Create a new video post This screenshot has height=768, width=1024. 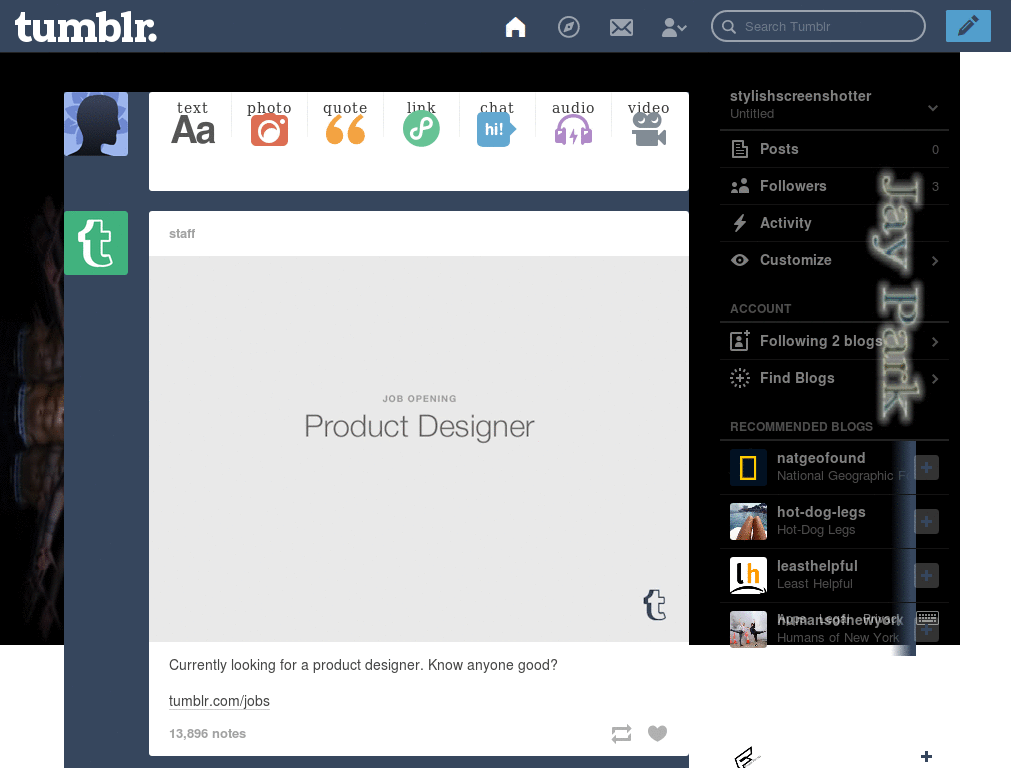pos(648,122)
